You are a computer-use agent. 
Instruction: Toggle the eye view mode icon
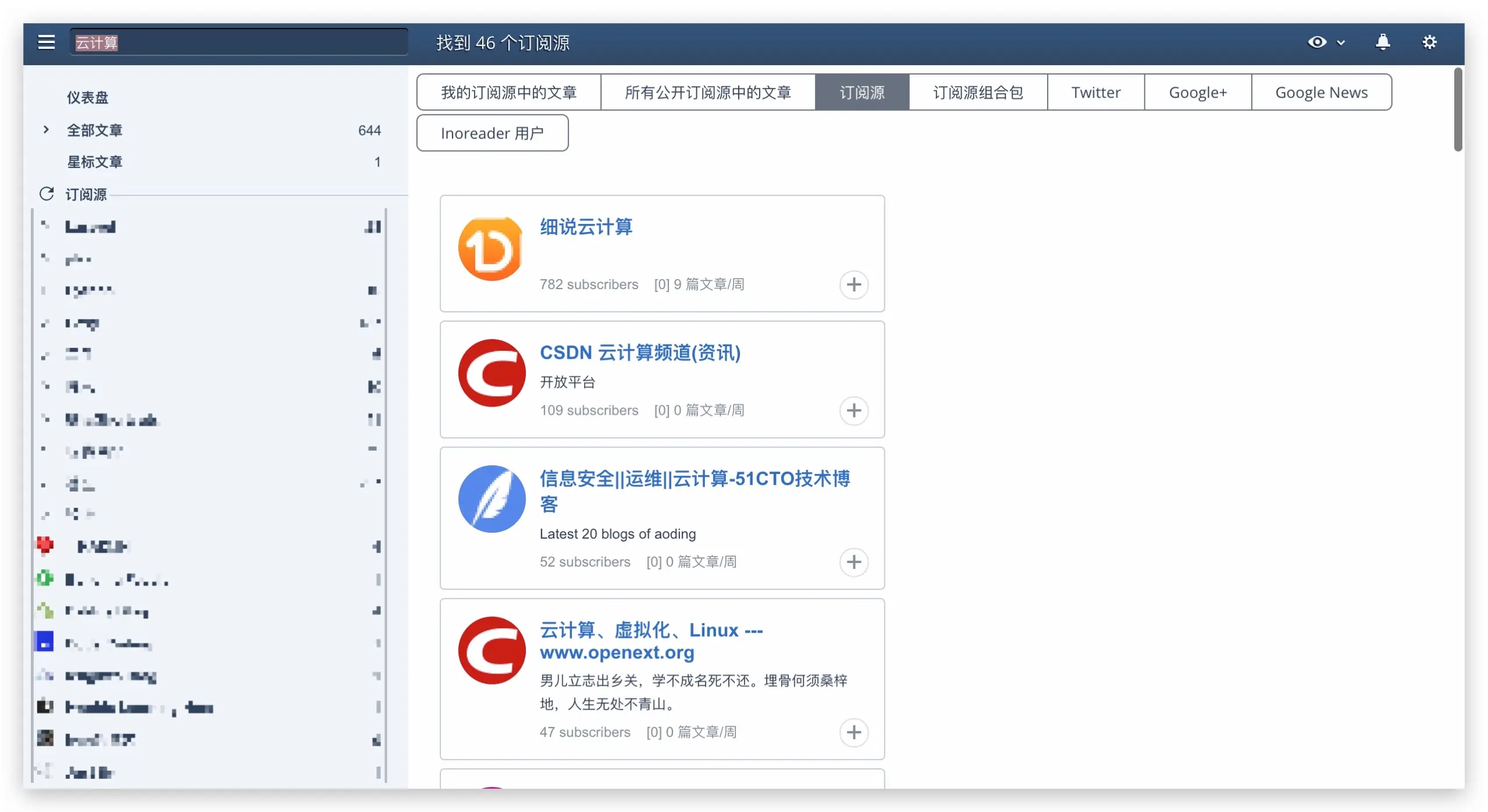click(x=1316, y=42)
